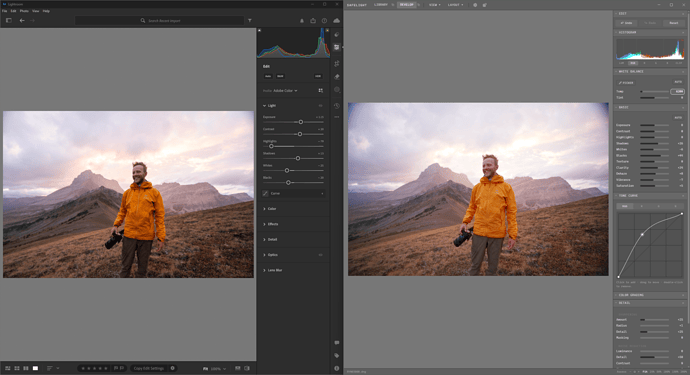
Task: Open the help question-mark icon in Lightroom
Action: click(324, 21)
